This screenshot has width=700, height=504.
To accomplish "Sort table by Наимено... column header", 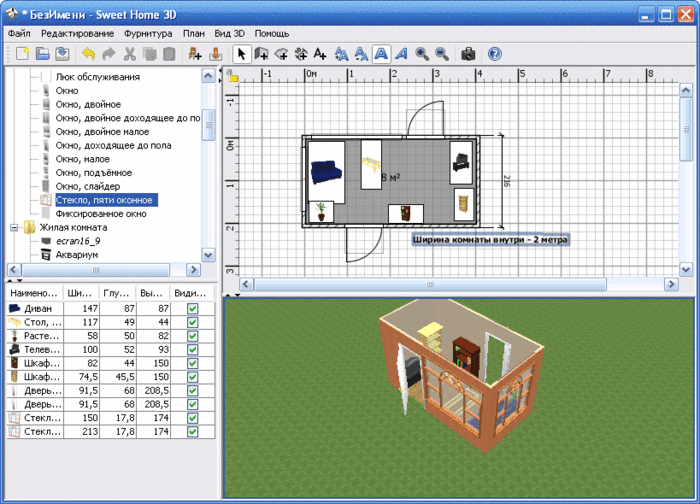I will click(34, 293).
